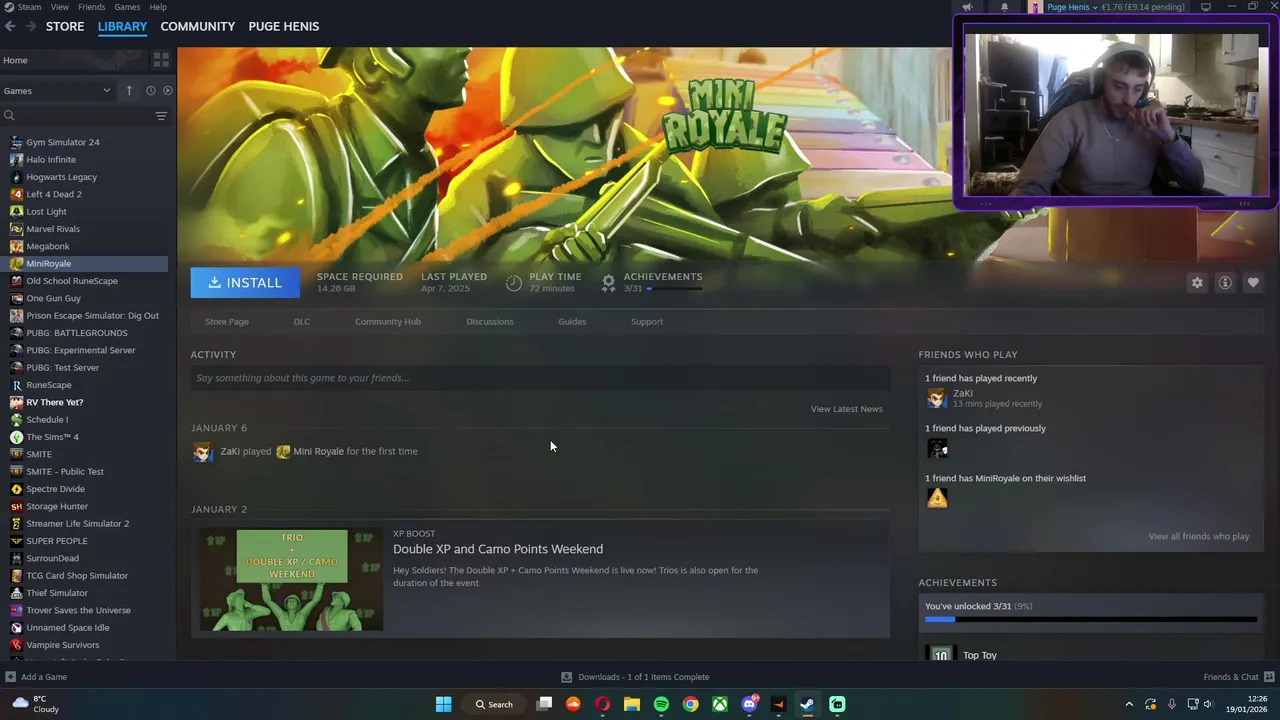Open advanced library filter options
The width and height of the screenshot is (1280, 720).
pyautogui.click(x=161, y=116)
